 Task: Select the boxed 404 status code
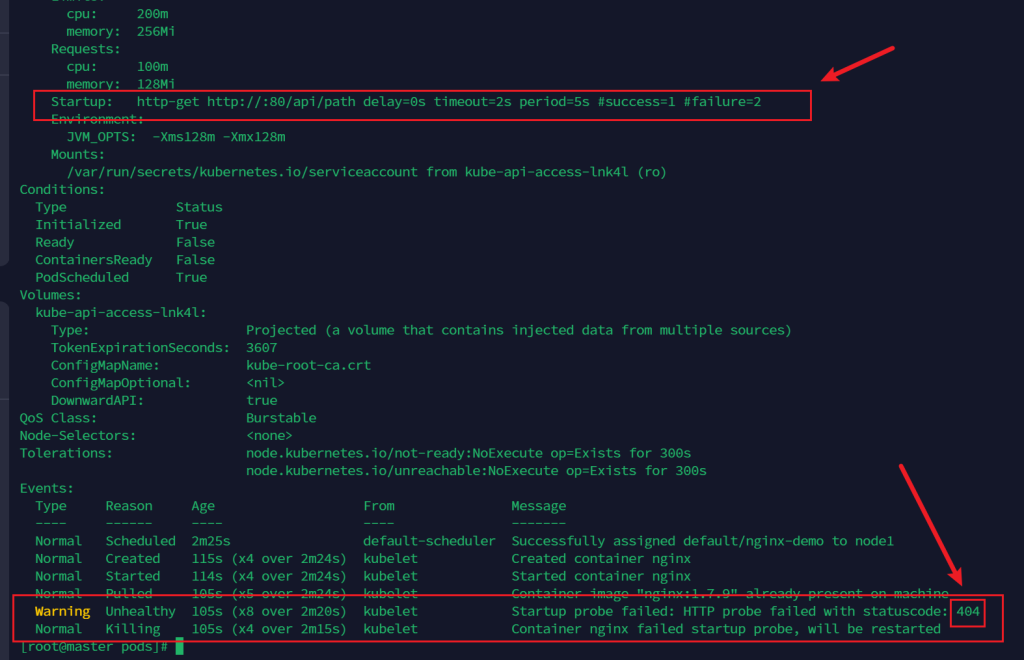tap(968, 611)
